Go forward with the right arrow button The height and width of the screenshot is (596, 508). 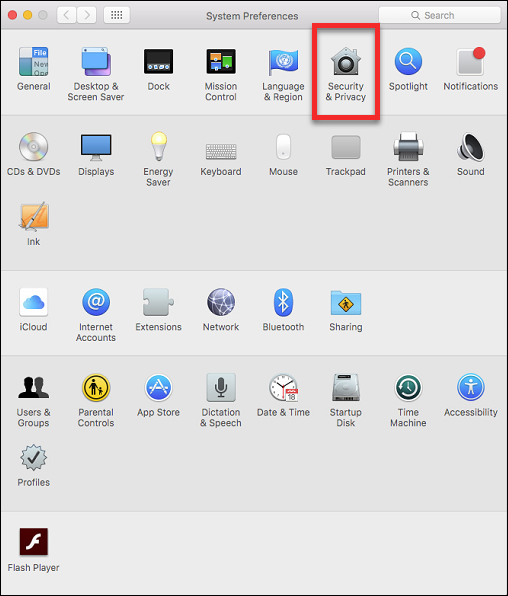pyautogui.click(x=87, y=15)
